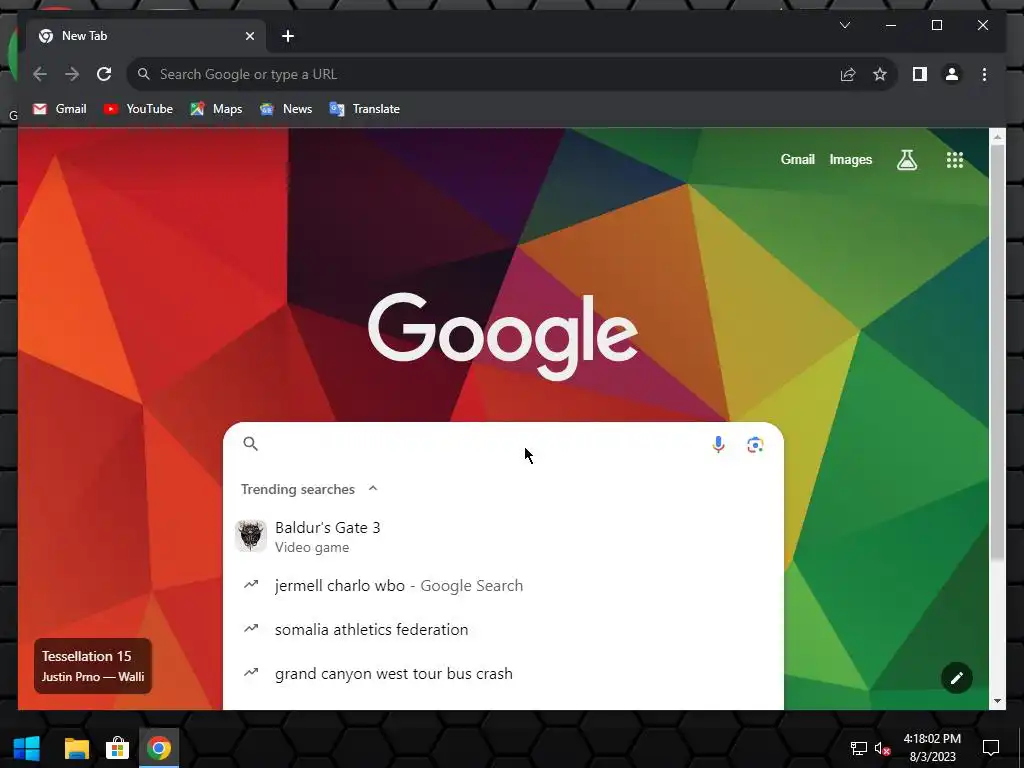Choose somalia athletics federation suggestion
1024x768 pixels.
click(503, 630)
